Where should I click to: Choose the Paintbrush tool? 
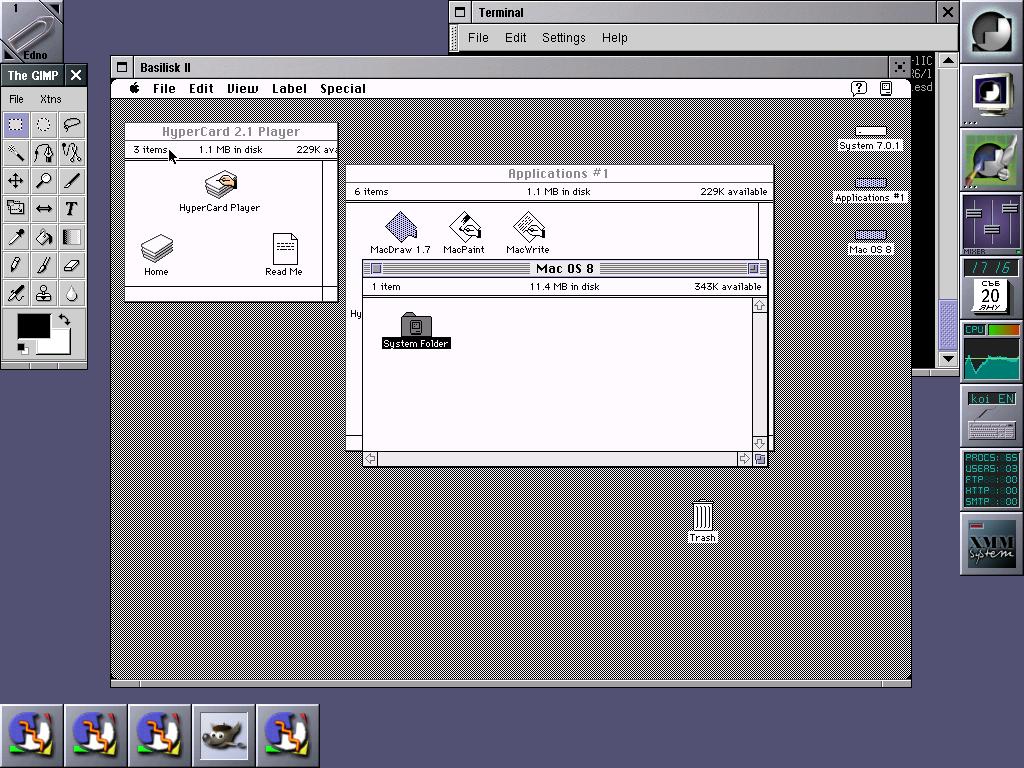pyautogui.click(x=44, y=264)
